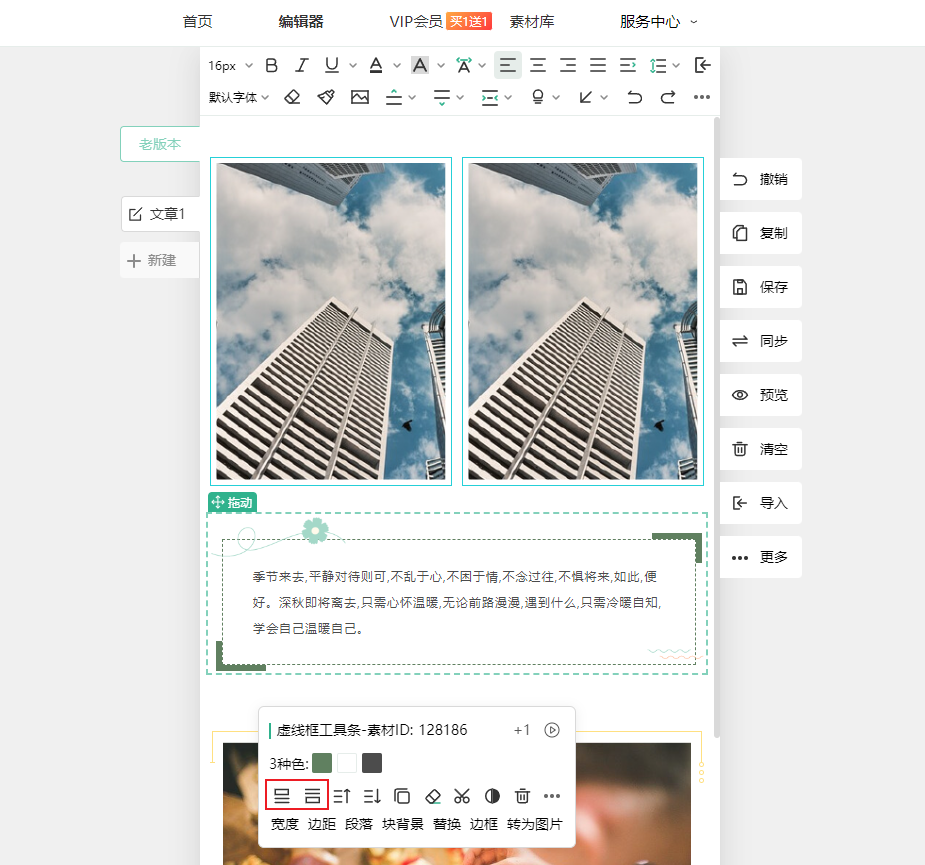Viewport: 925px width, 865px height.
Task: Click the insert image icon
Action: point(360,97)
